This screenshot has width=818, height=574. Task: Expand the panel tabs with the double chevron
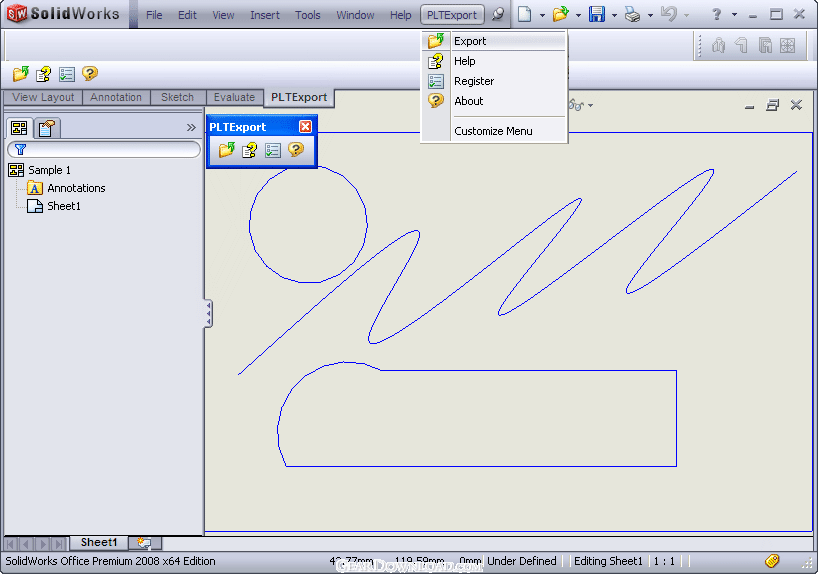pos(191,127)
